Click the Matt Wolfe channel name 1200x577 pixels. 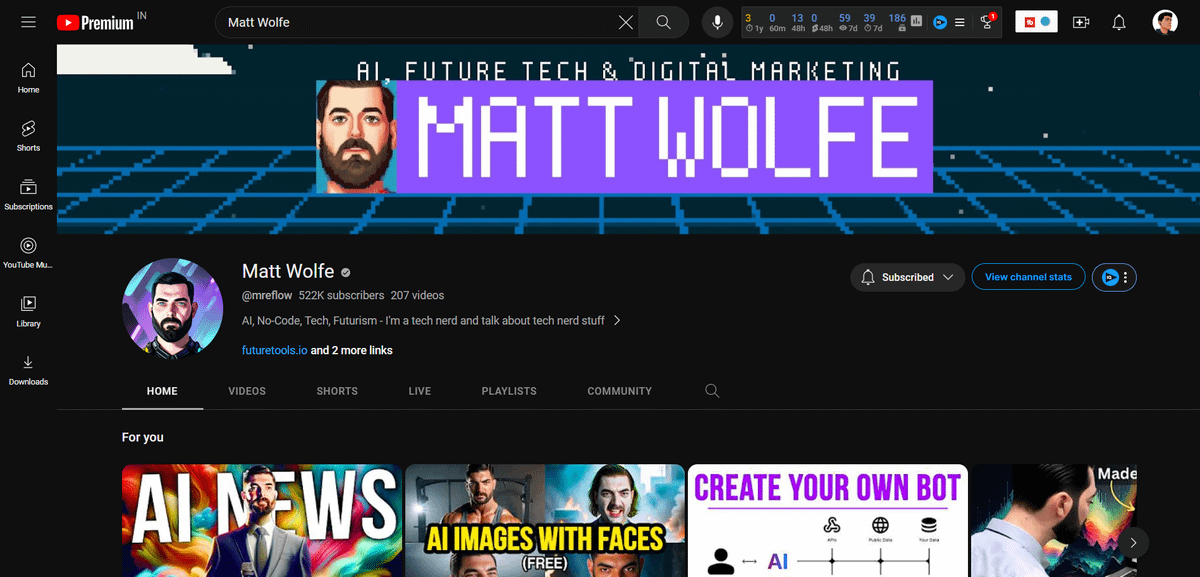[x=288, y=271]
